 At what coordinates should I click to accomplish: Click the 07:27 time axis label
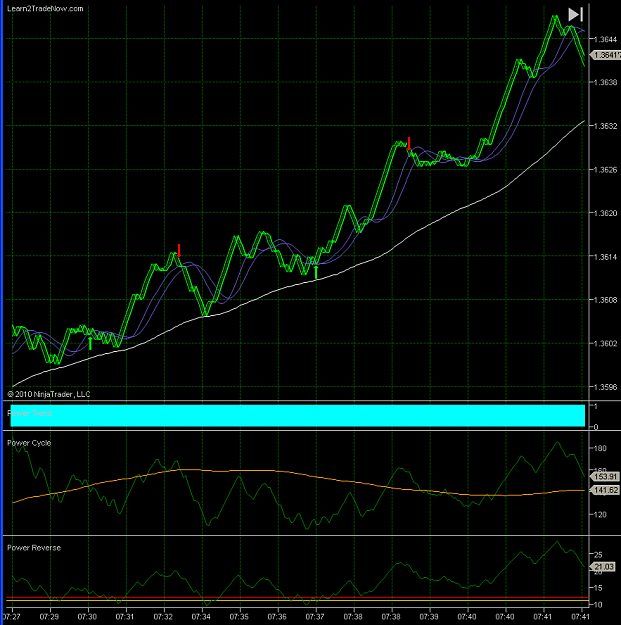point(11,617)
